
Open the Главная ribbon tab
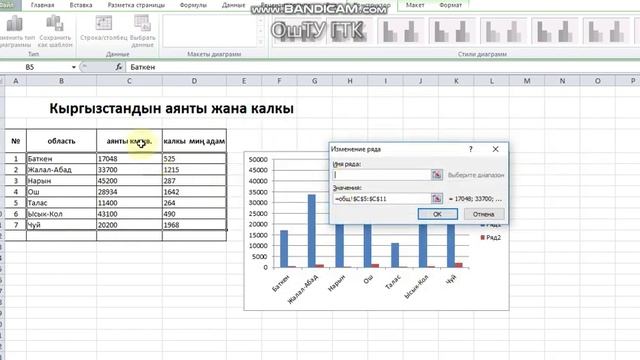click(42, 5)
